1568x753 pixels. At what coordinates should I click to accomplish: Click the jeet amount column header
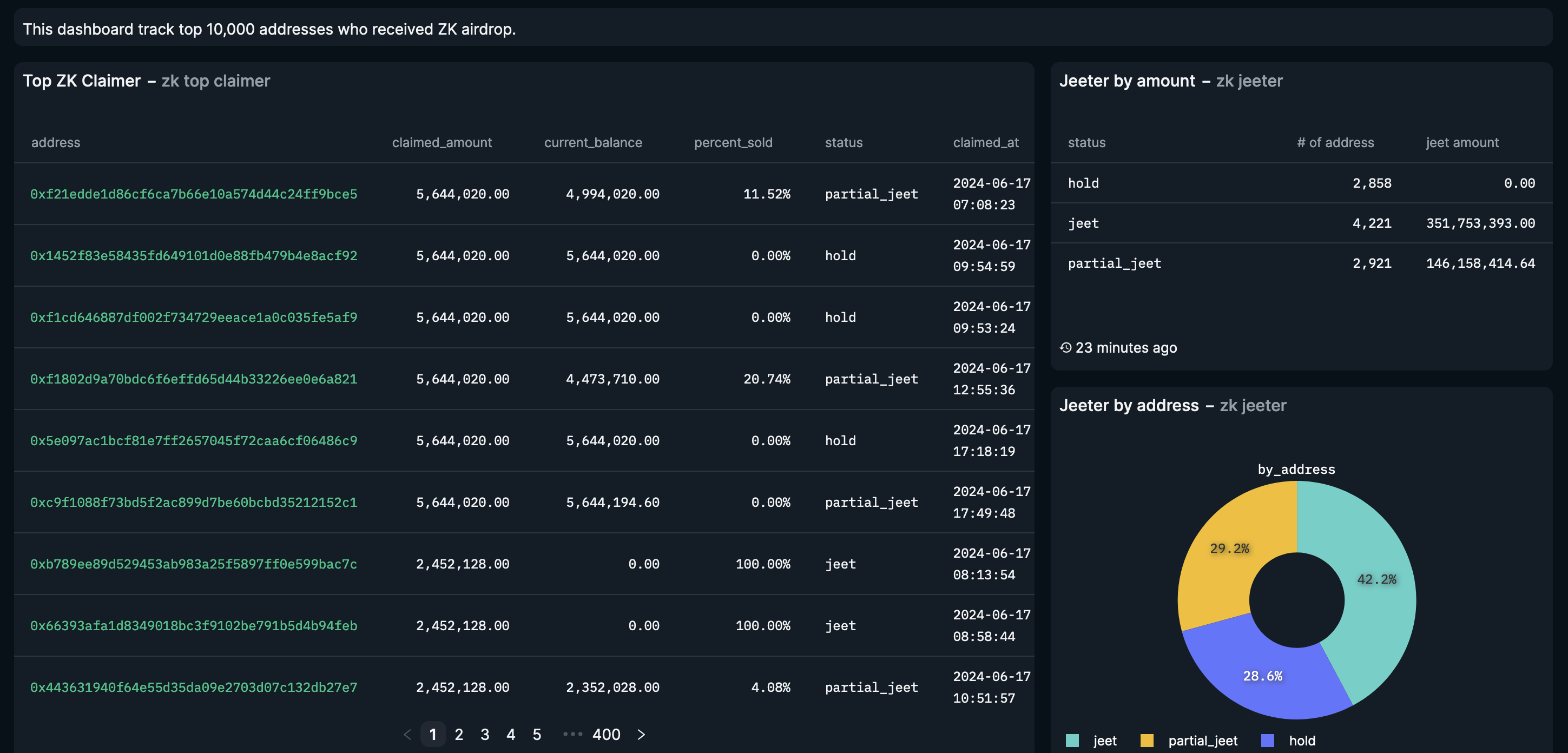tap(1462, 142)
